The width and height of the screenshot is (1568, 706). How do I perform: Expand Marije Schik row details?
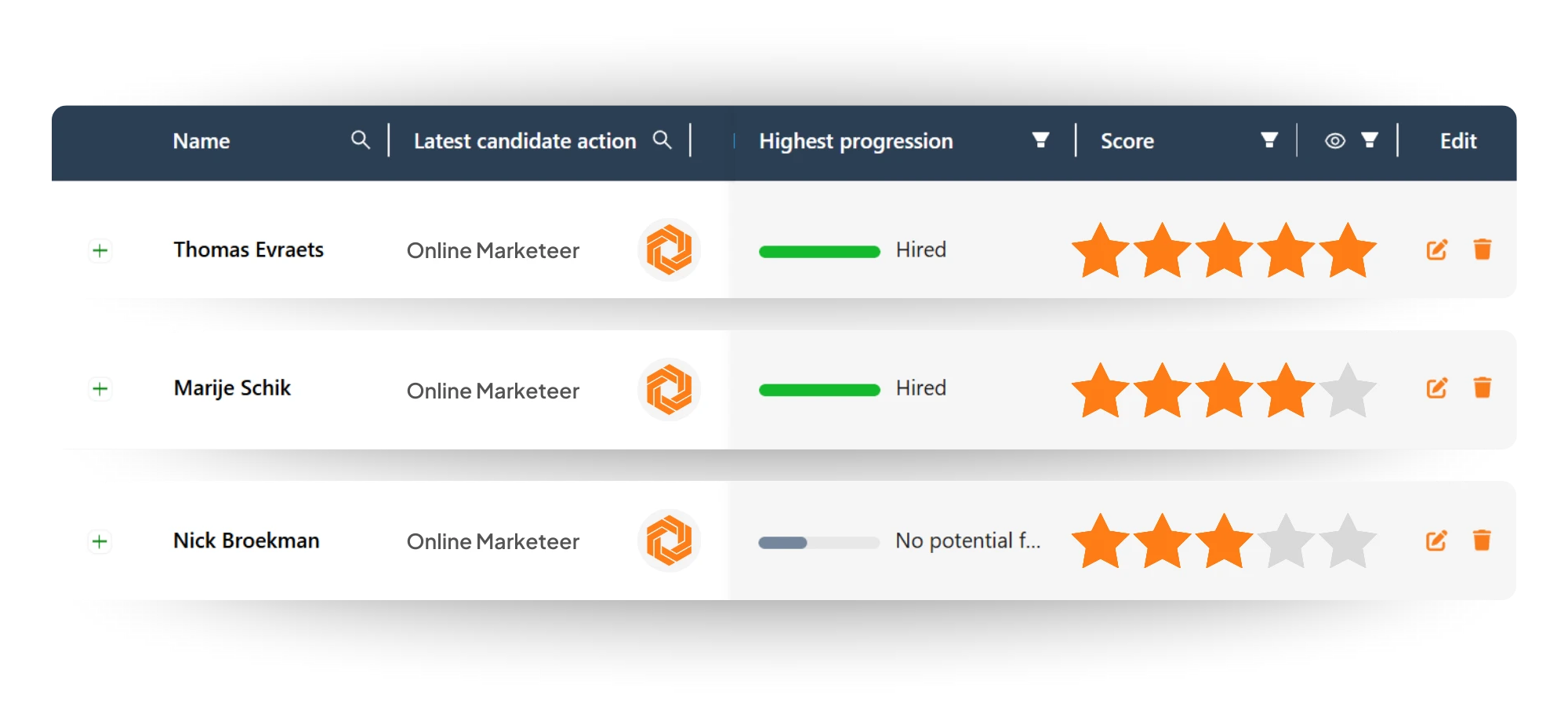tap(100, 389)
